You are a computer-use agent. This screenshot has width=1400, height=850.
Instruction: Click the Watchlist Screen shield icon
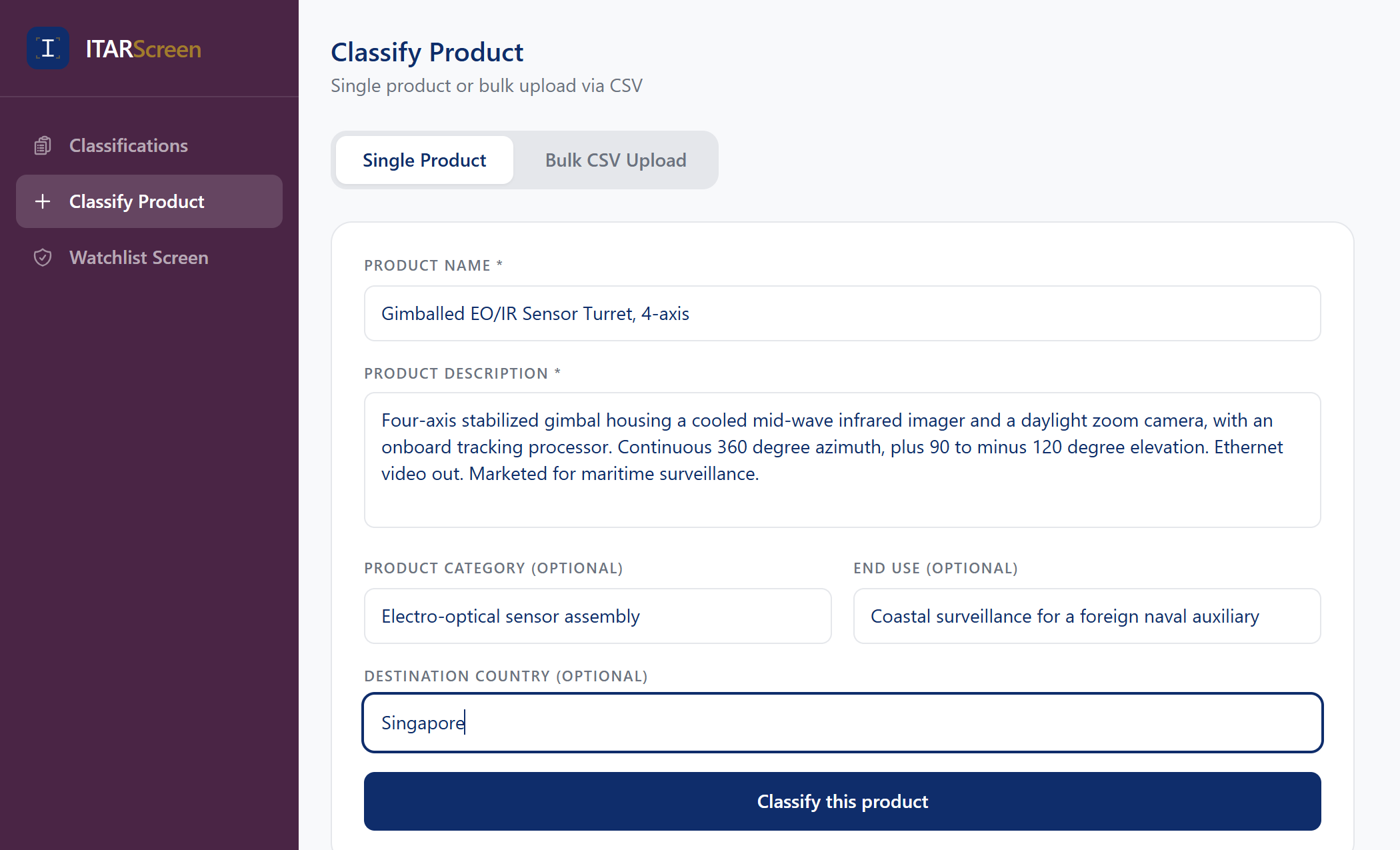tap(43, 257)
